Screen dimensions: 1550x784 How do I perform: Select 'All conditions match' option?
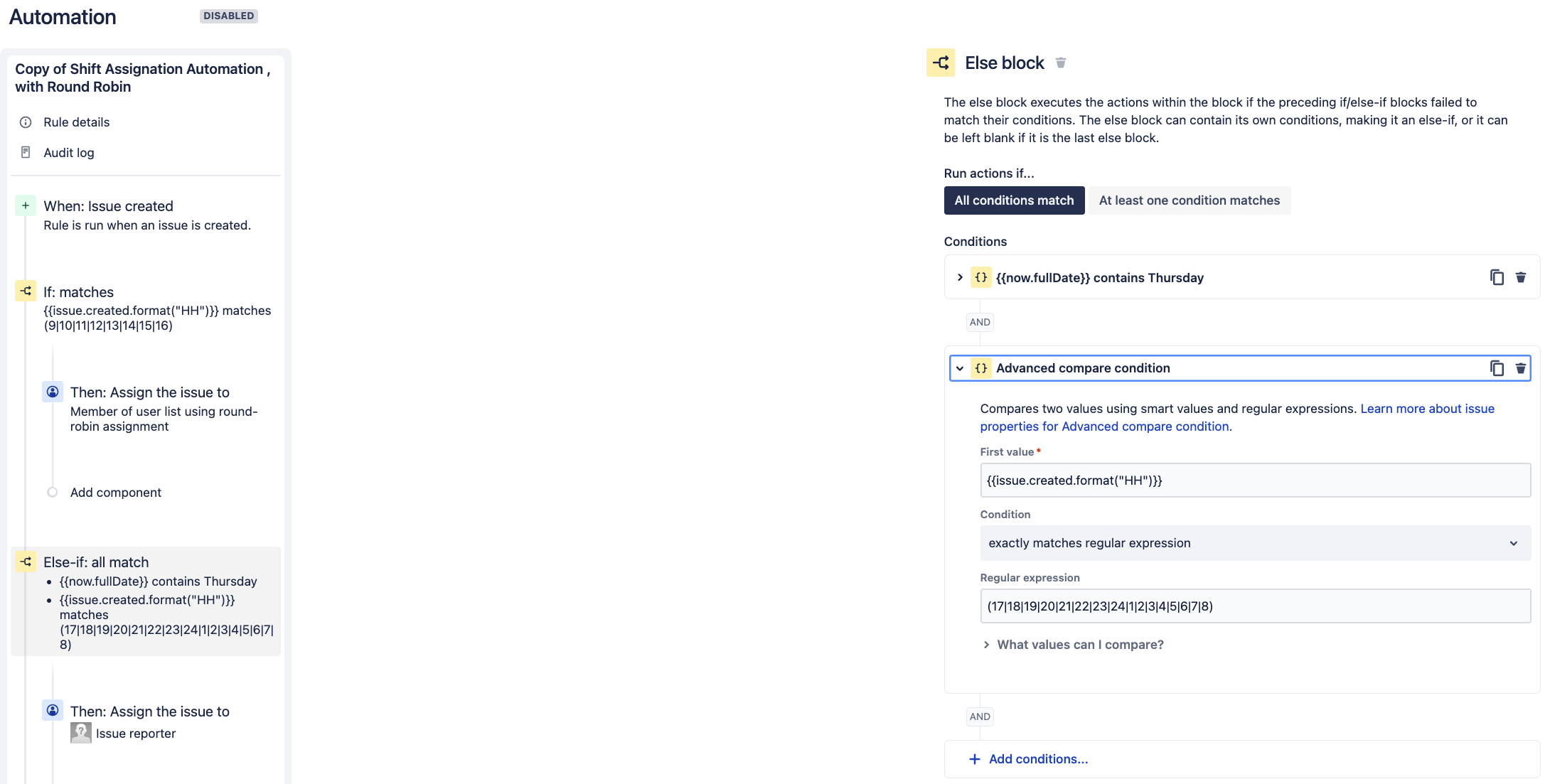click(x=1014, y=200)
